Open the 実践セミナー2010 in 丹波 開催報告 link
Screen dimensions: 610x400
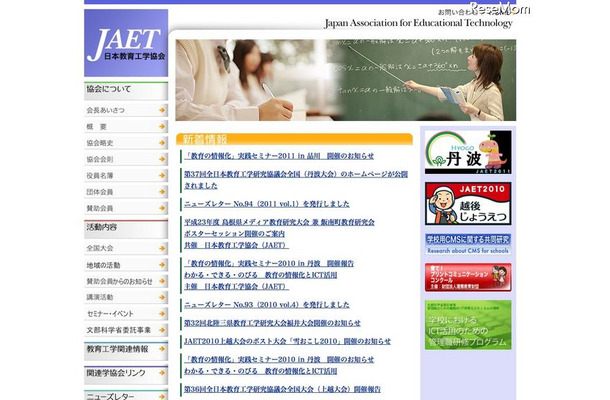269,263
